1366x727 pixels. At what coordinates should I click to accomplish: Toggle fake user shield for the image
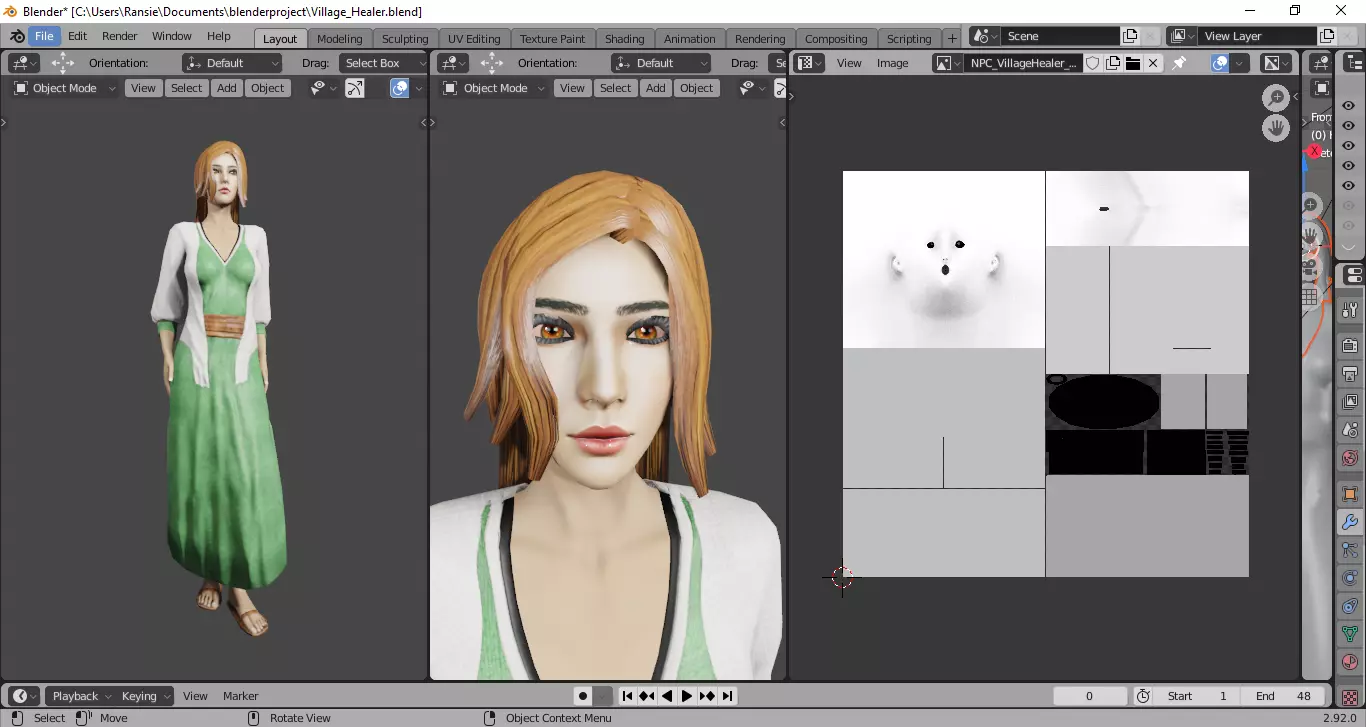[1093, 63]
